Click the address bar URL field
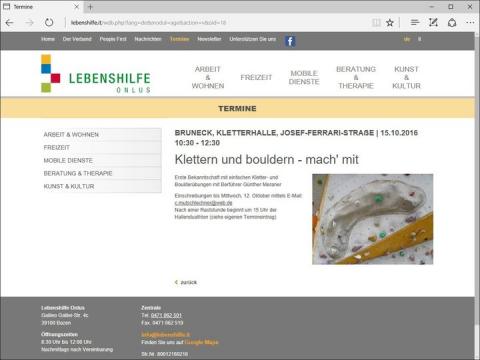Viewport: 480px width, 360px height. click(217, 23)
